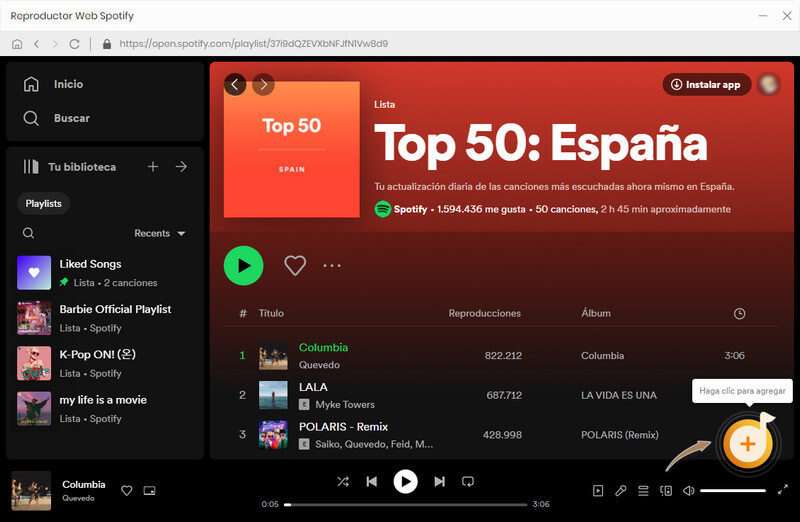Screen dimensions: 800x522
Task: Click the Quevedo artist link in track 1
Action: 319,365
